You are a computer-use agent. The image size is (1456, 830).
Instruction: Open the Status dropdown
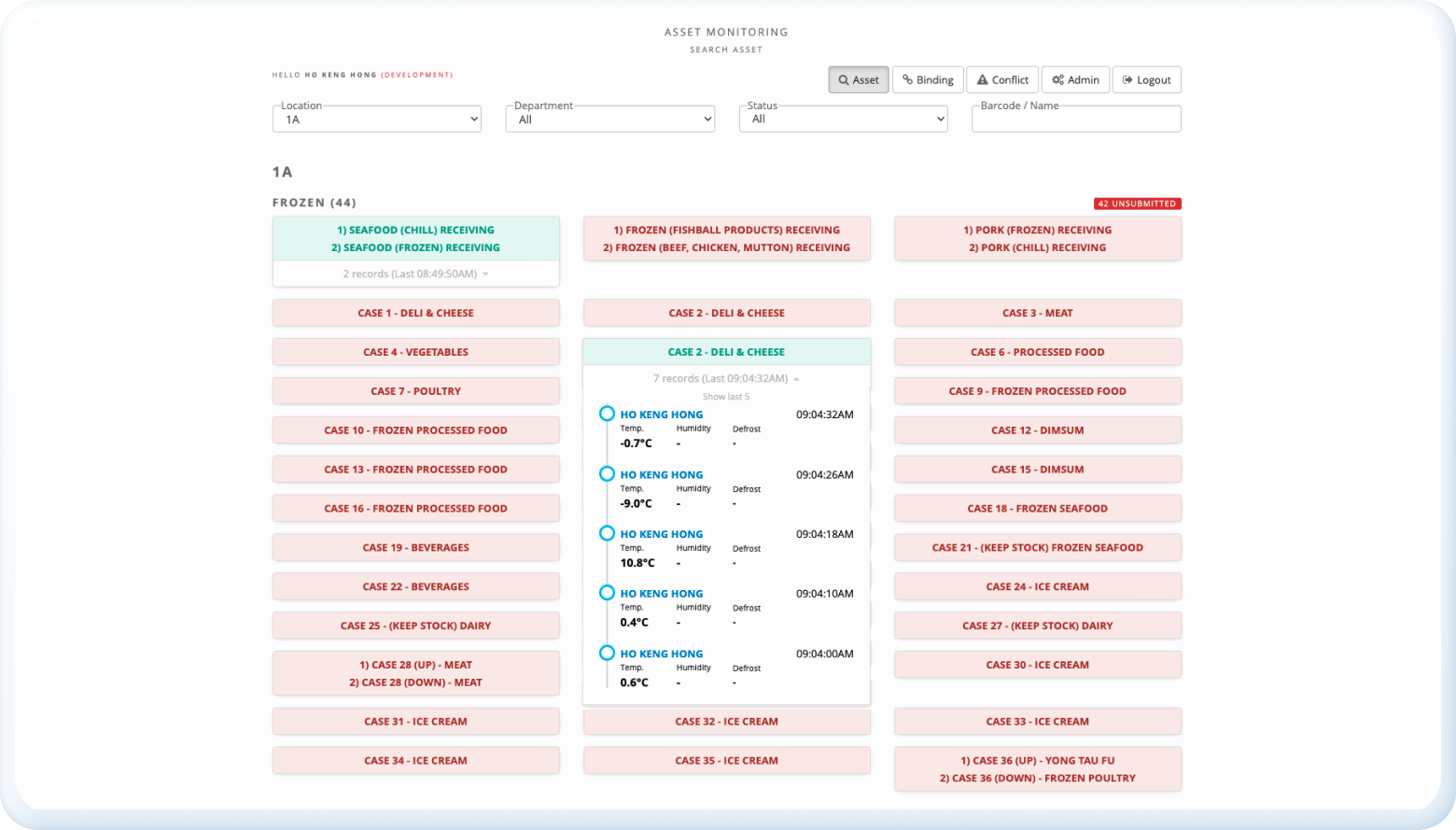pyautogui.click(x=844, y=120)
